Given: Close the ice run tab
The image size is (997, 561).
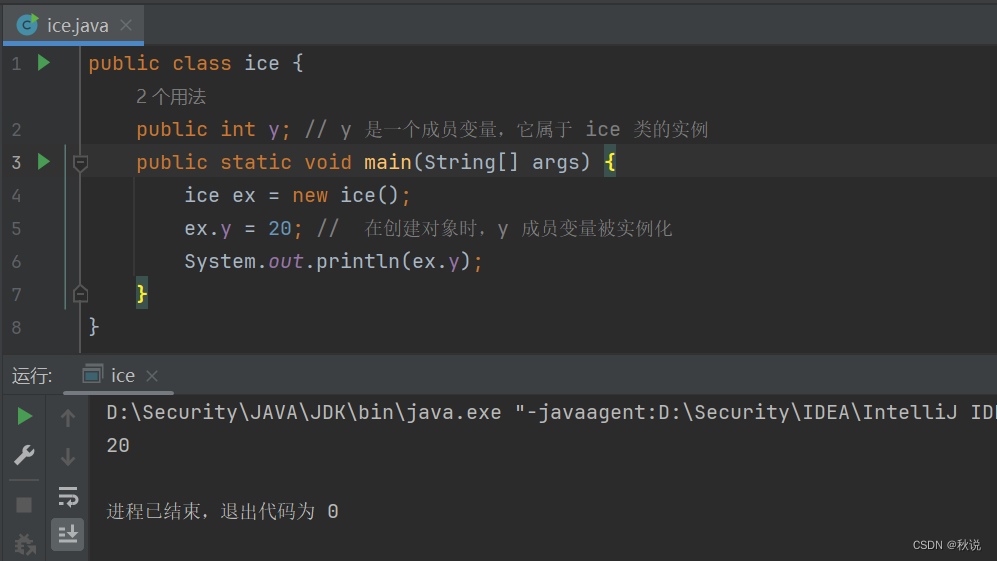Looking at the screenshot, I should click(x=152, y=376).
